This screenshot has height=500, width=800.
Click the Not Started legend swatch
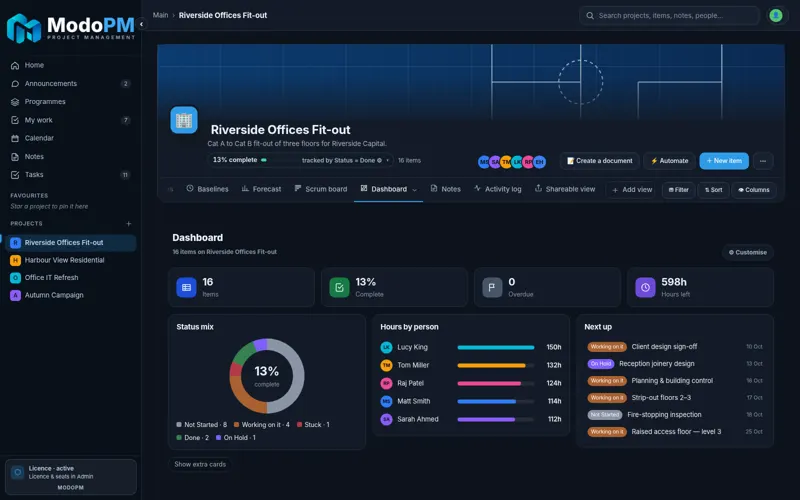179,424
